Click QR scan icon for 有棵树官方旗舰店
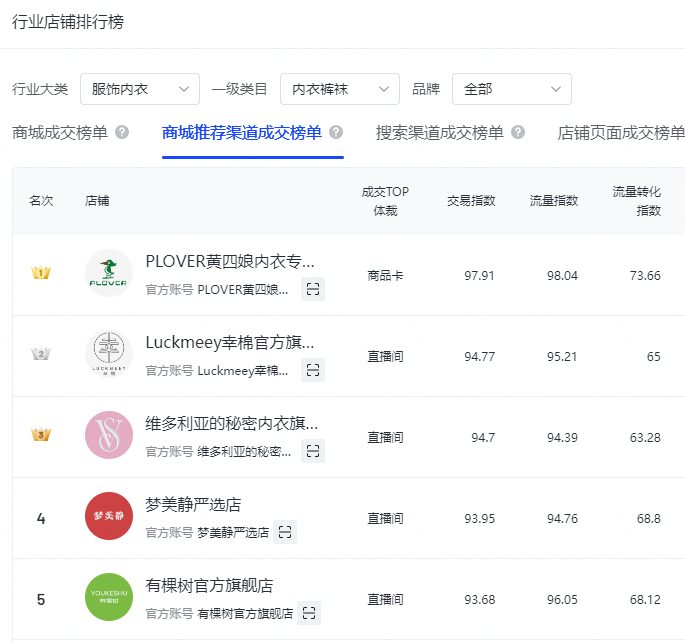This screenshot has height=642, width=685. 309,613
